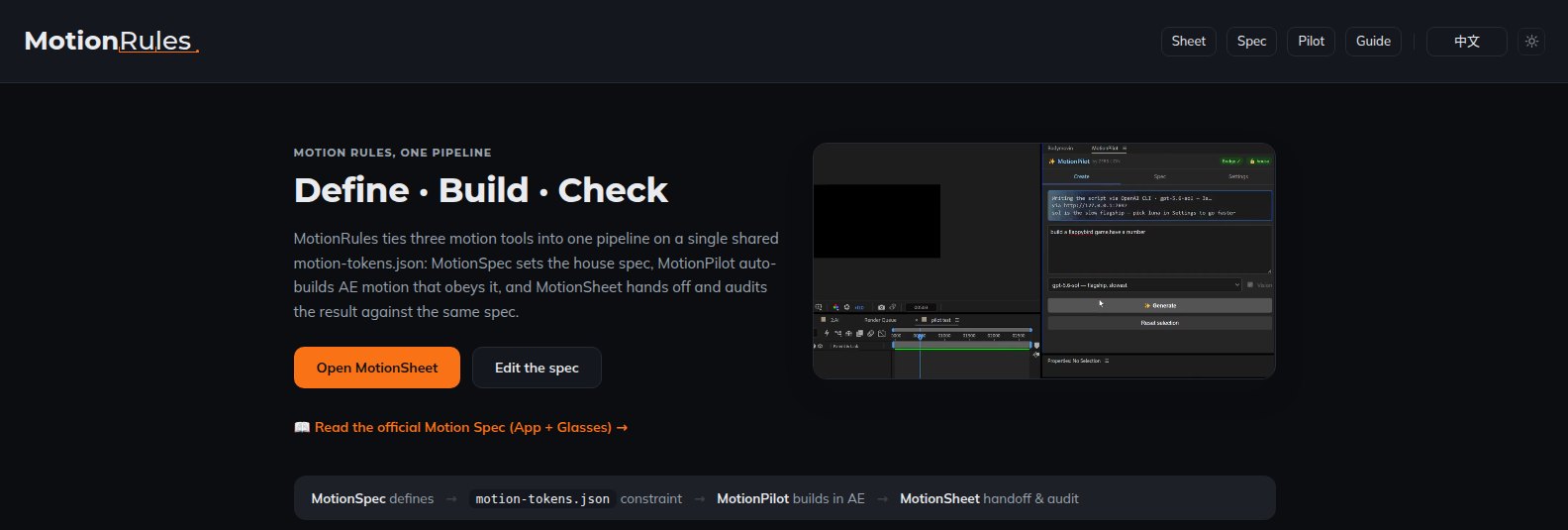
Task: Open the Sheet nav item
Action: (1188, 42)
